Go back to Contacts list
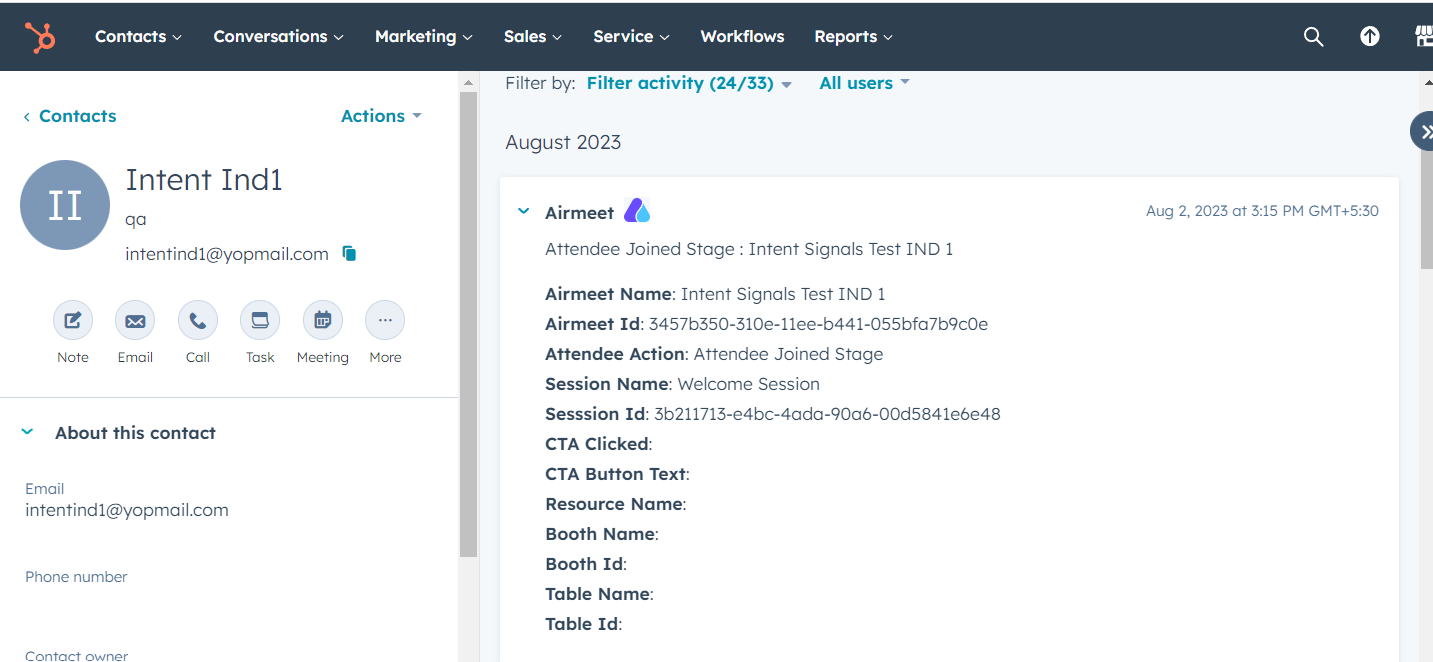The width and height of the screenshot is (1433, 662). coord(70,116)
